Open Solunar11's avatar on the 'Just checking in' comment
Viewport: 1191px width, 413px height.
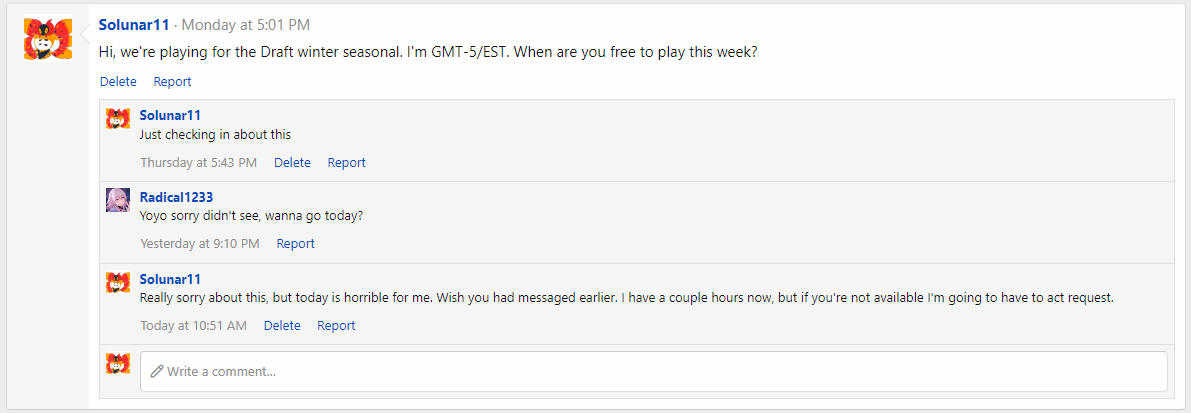(118, 119)
